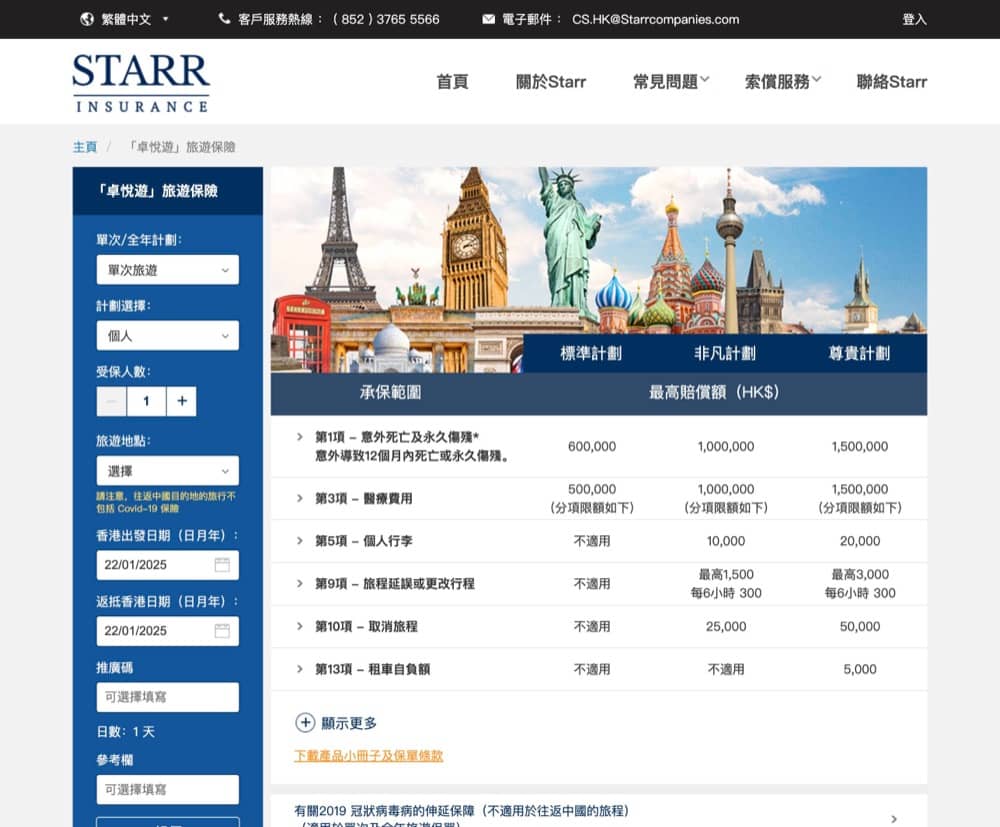Open 聯絡Starr page

(x=892, y=82)
